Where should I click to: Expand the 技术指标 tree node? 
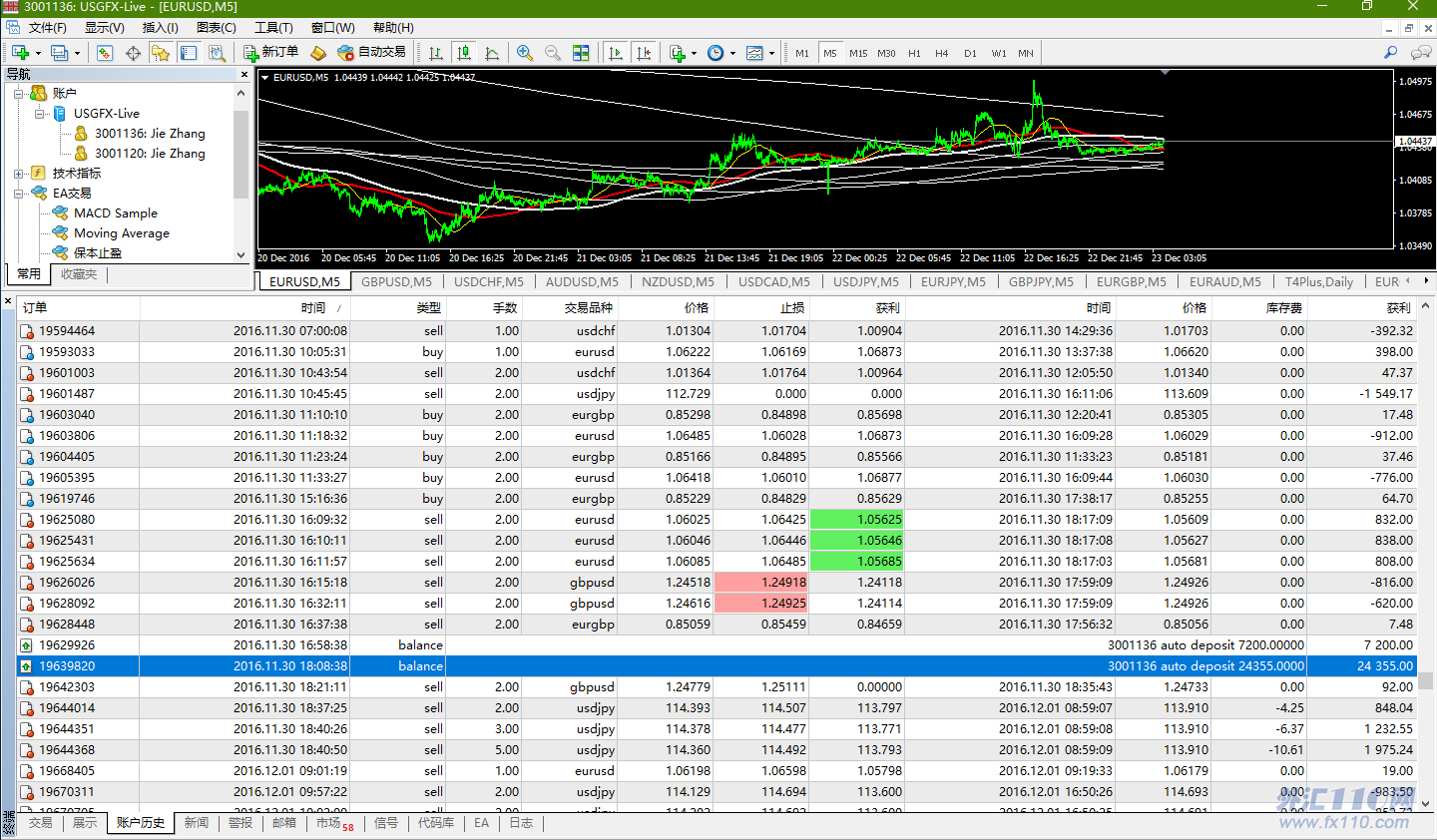pyautogui.click(x=19, y=174)
